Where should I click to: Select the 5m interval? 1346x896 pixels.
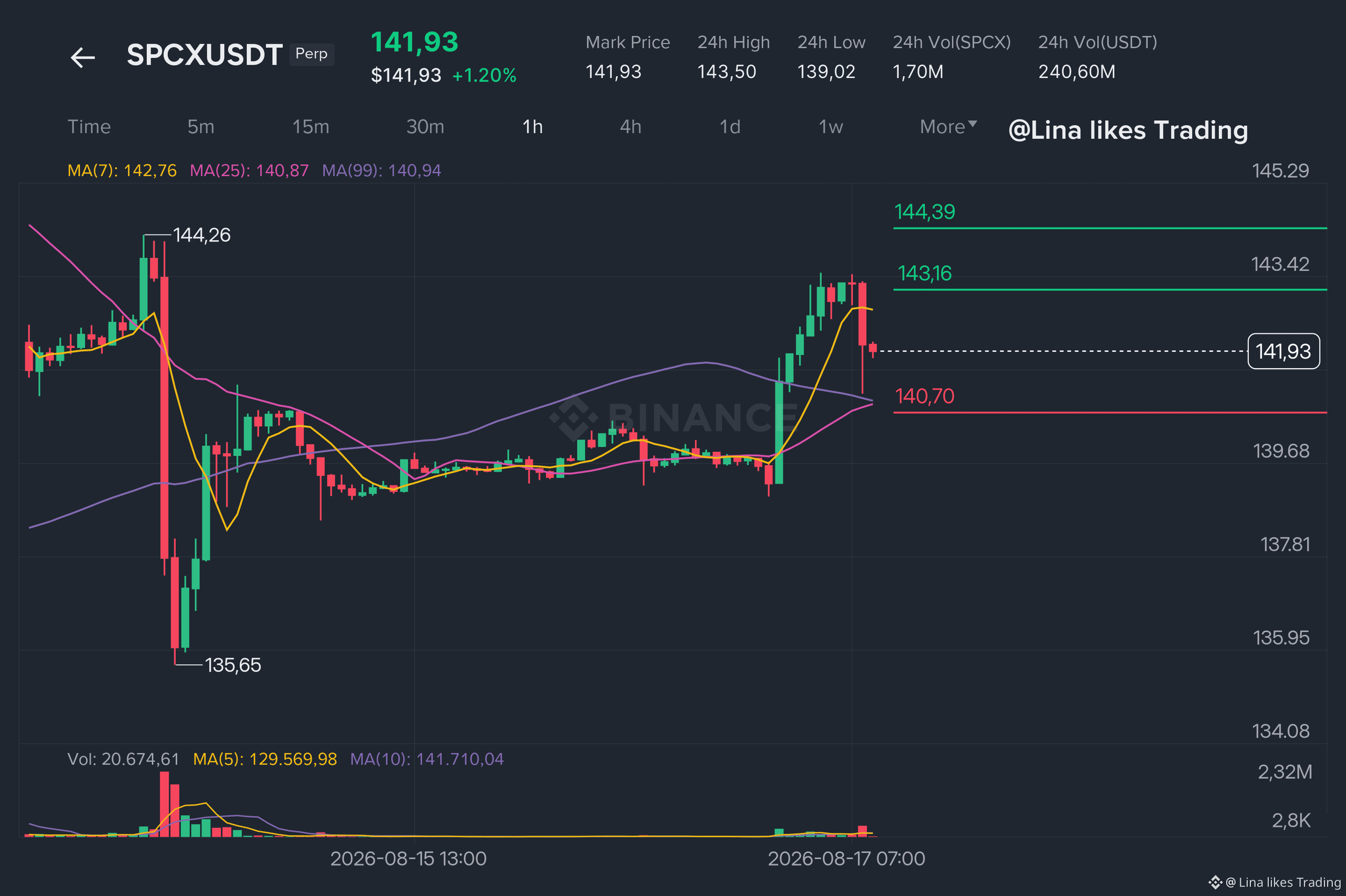click(201, 127)
